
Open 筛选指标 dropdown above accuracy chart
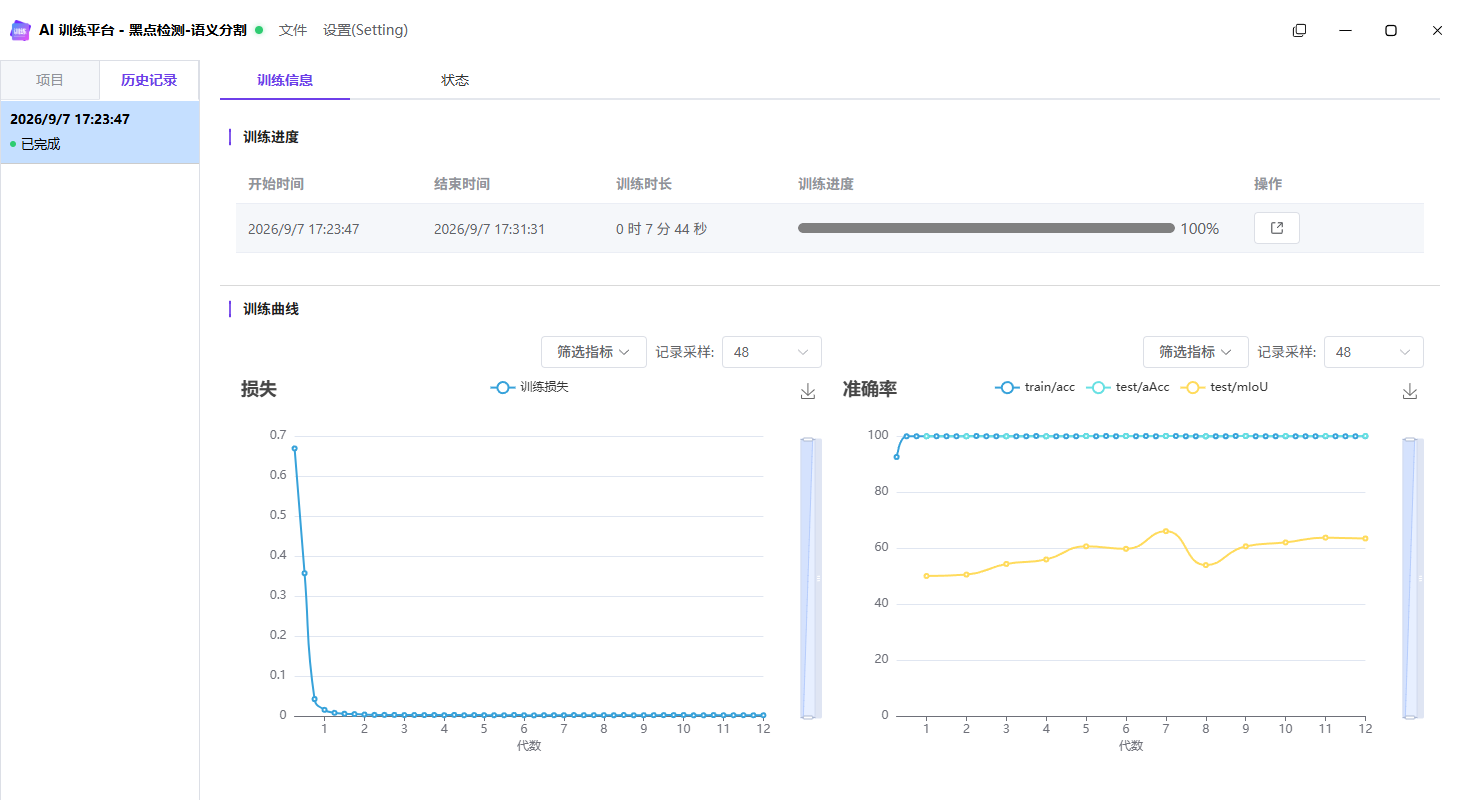[1196, 352]
